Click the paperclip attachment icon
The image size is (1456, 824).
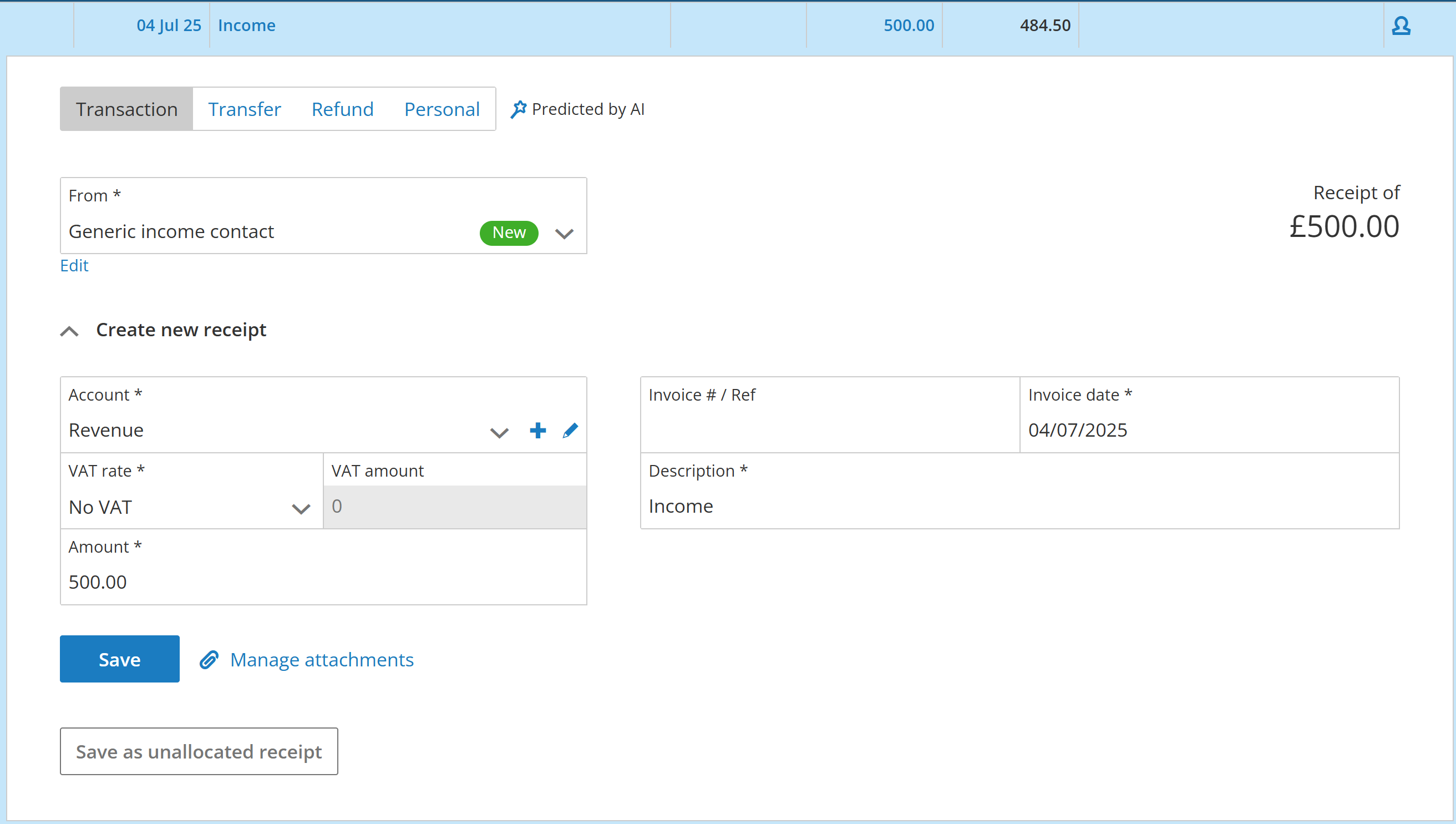[209, 660]
